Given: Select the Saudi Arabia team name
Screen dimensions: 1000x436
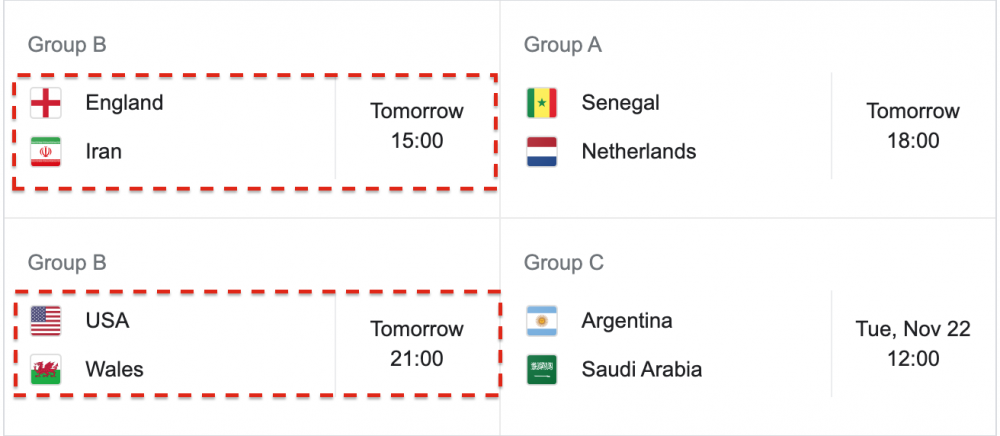Looking at the screenshot, I should pos(641,370).
